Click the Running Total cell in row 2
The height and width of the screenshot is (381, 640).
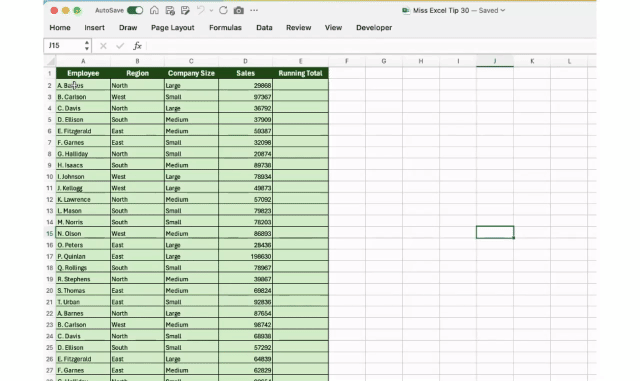pos(300,85)
